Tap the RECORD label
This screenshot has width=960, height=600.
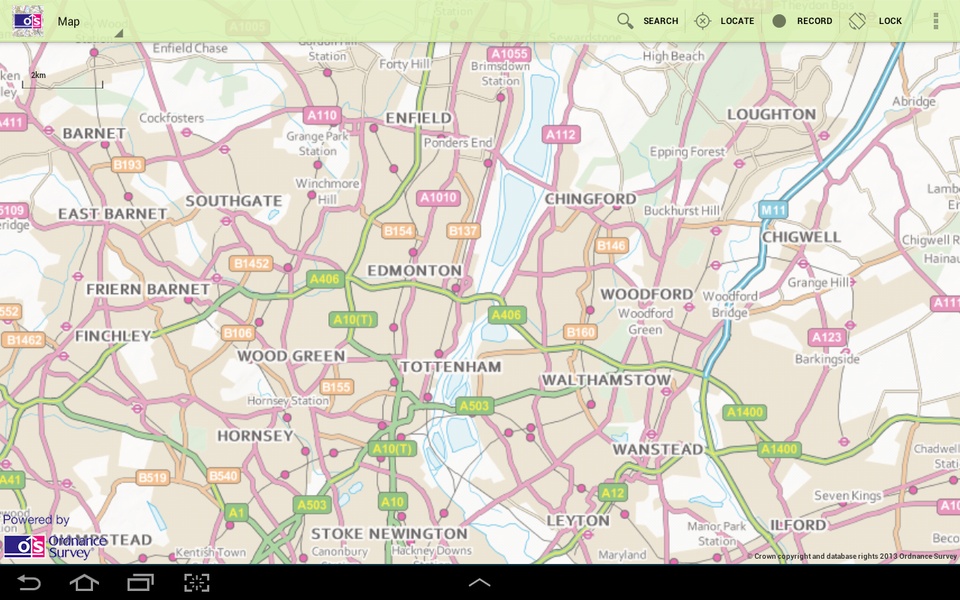(x=814, y=21)
